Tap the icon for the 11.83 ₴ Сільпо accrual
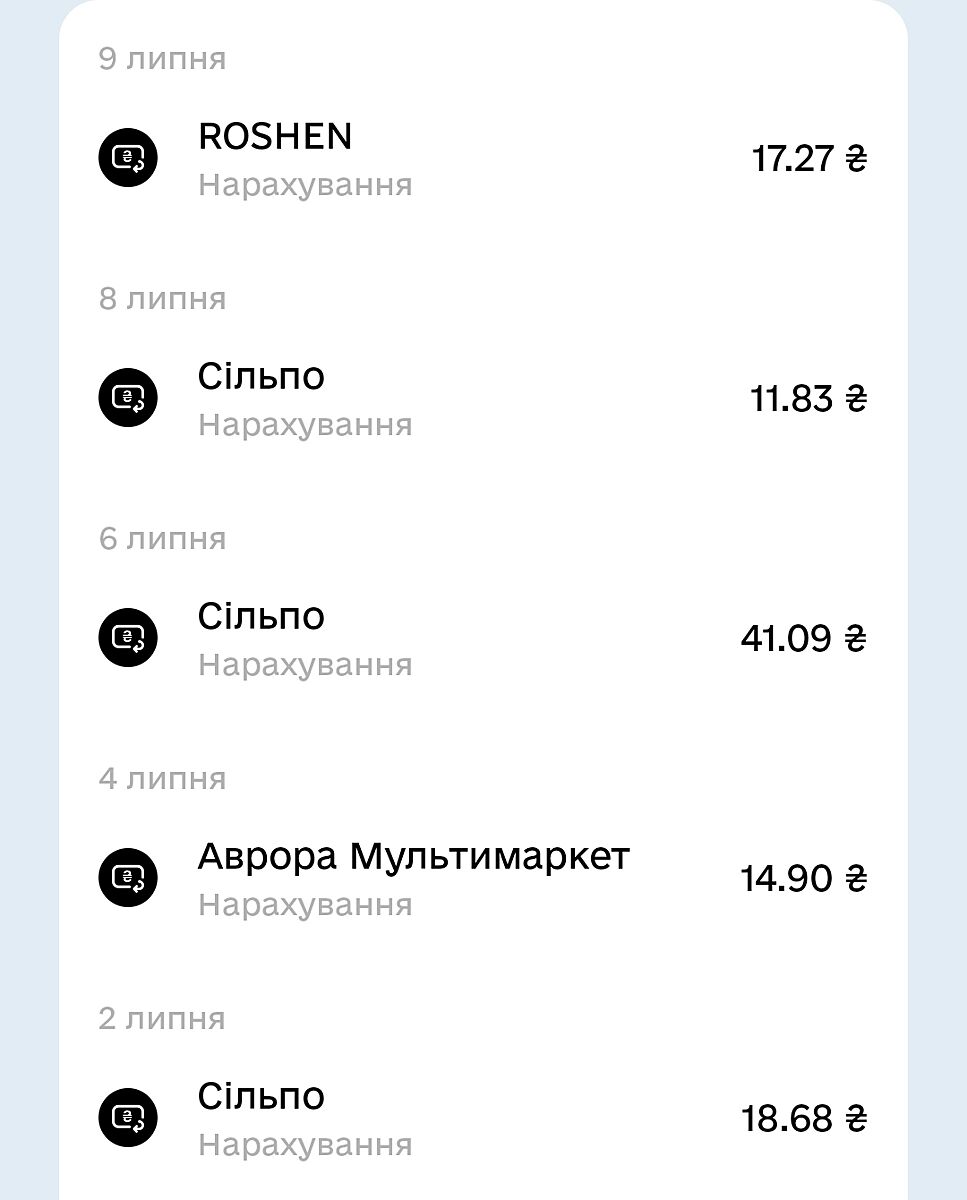The width and height of the screenshot is (967, 1200). (128, 398)
